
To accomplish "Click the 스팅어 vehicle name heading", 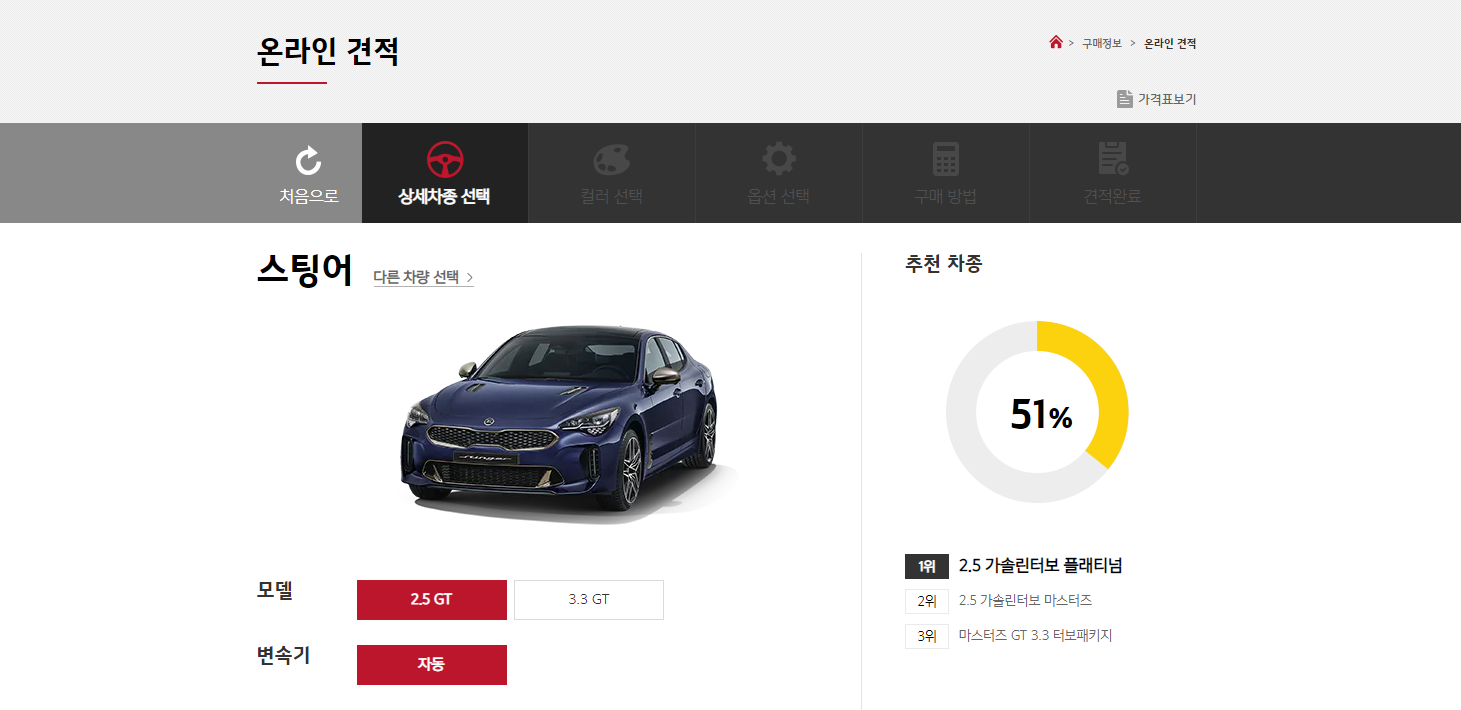I will coord(305,271).
